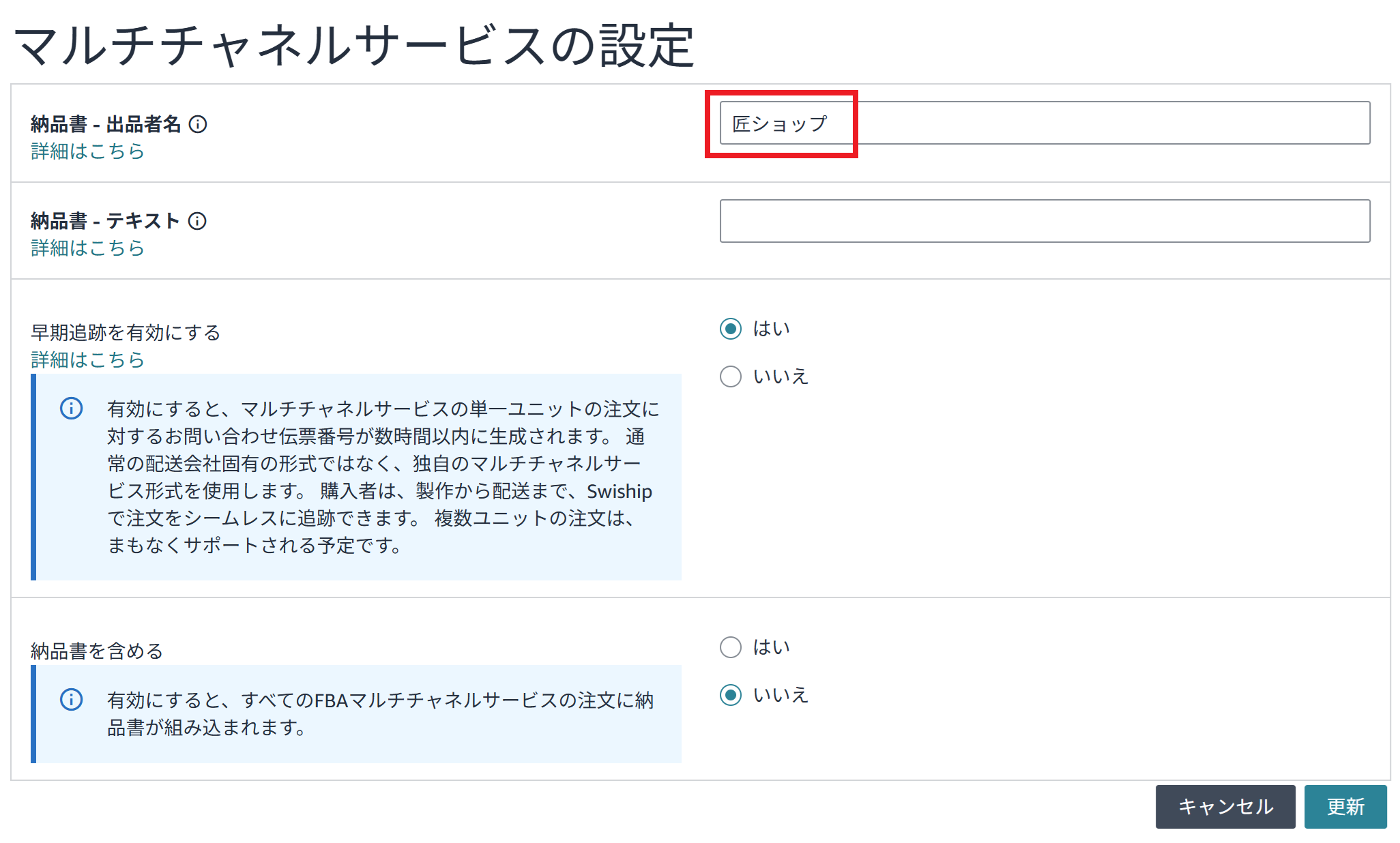Click info icon next to 納品書 - 出品者名
This screenshot has height=843, width=1400.
click(198, 124)
